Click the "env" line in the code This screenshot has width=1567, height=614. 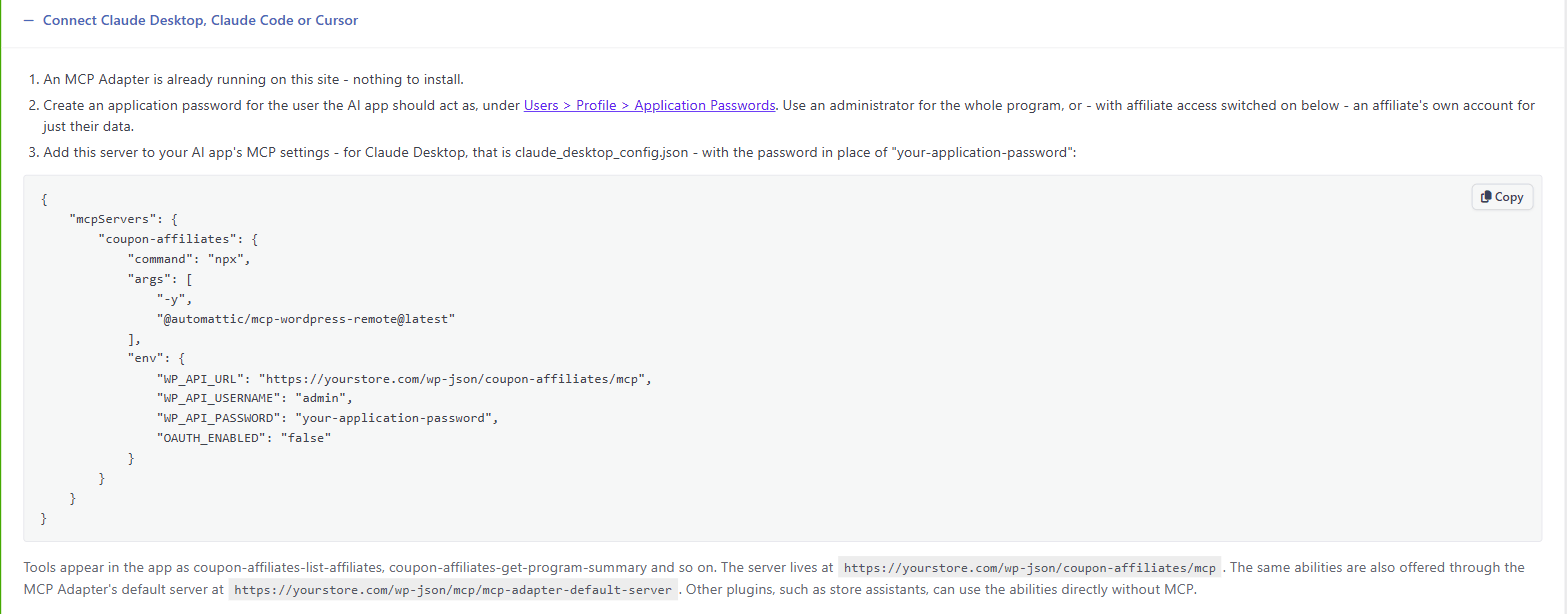(x=156, y=358)
